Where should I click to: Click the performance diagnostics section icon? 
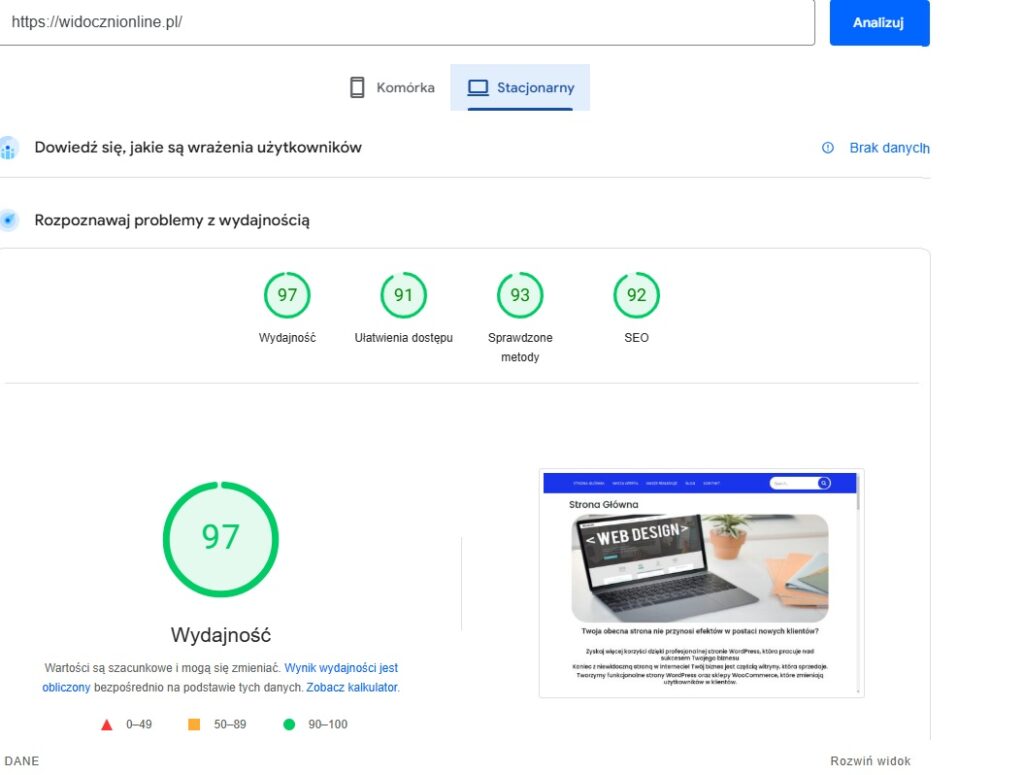point(8,219)
